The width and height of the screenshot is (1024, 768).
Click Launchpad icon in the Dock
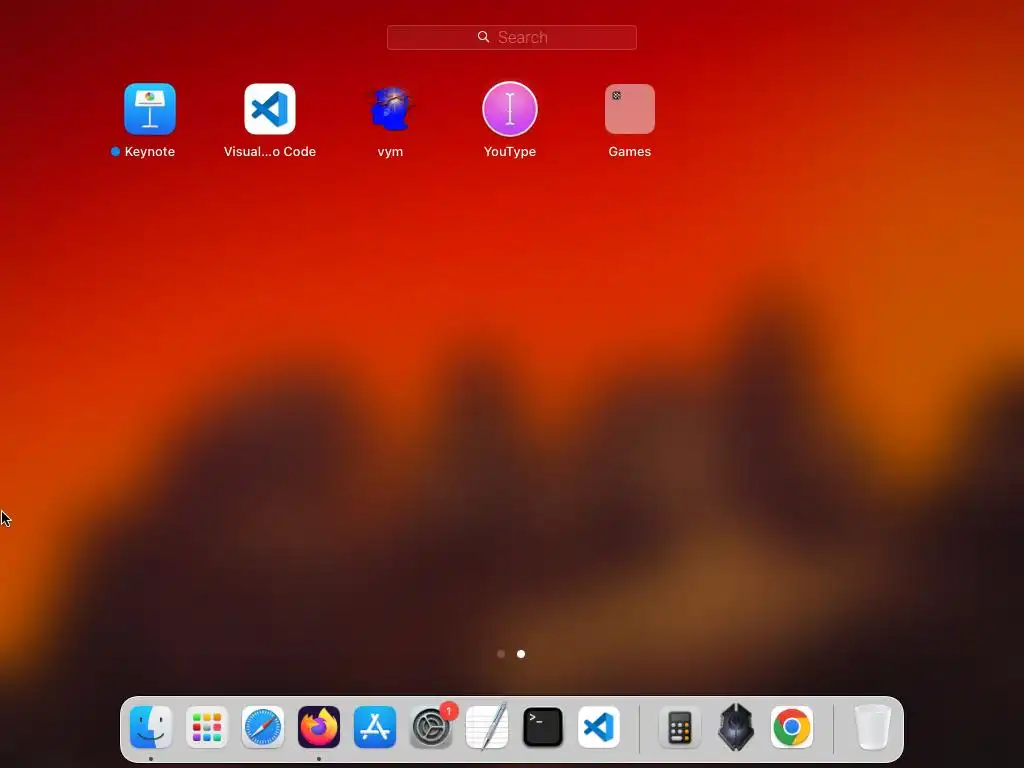pyautogui.click(x=207, y=727)
